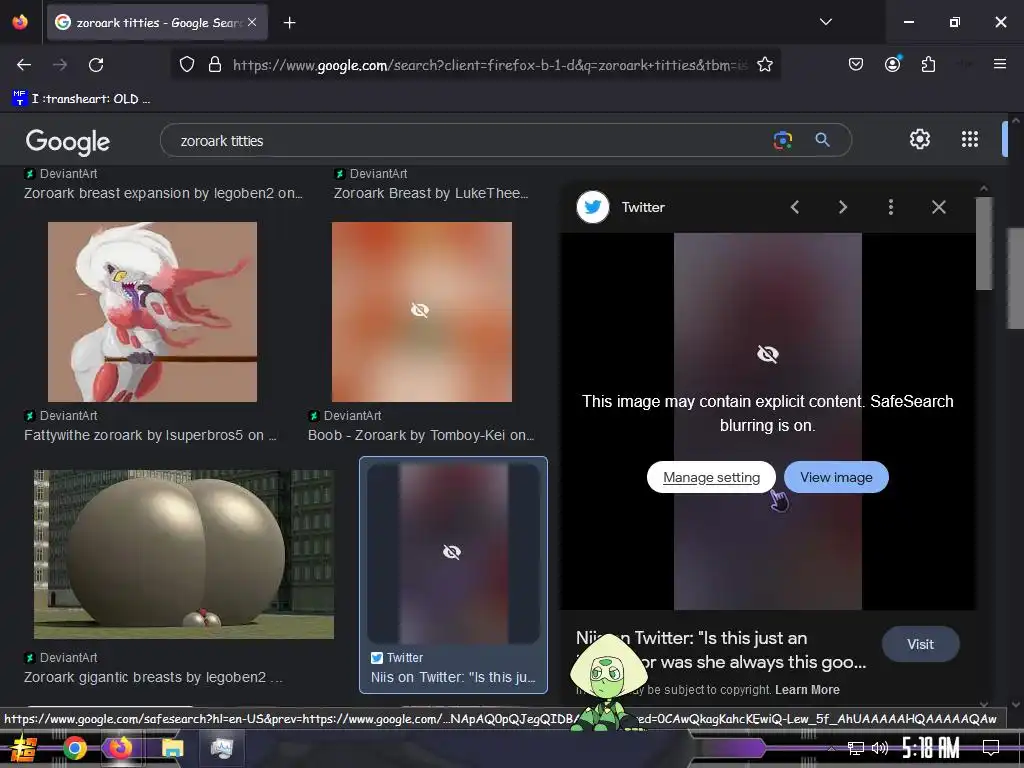Open a new tab with the plus button
Viewport: 1024px width, 768px height.
289,23
